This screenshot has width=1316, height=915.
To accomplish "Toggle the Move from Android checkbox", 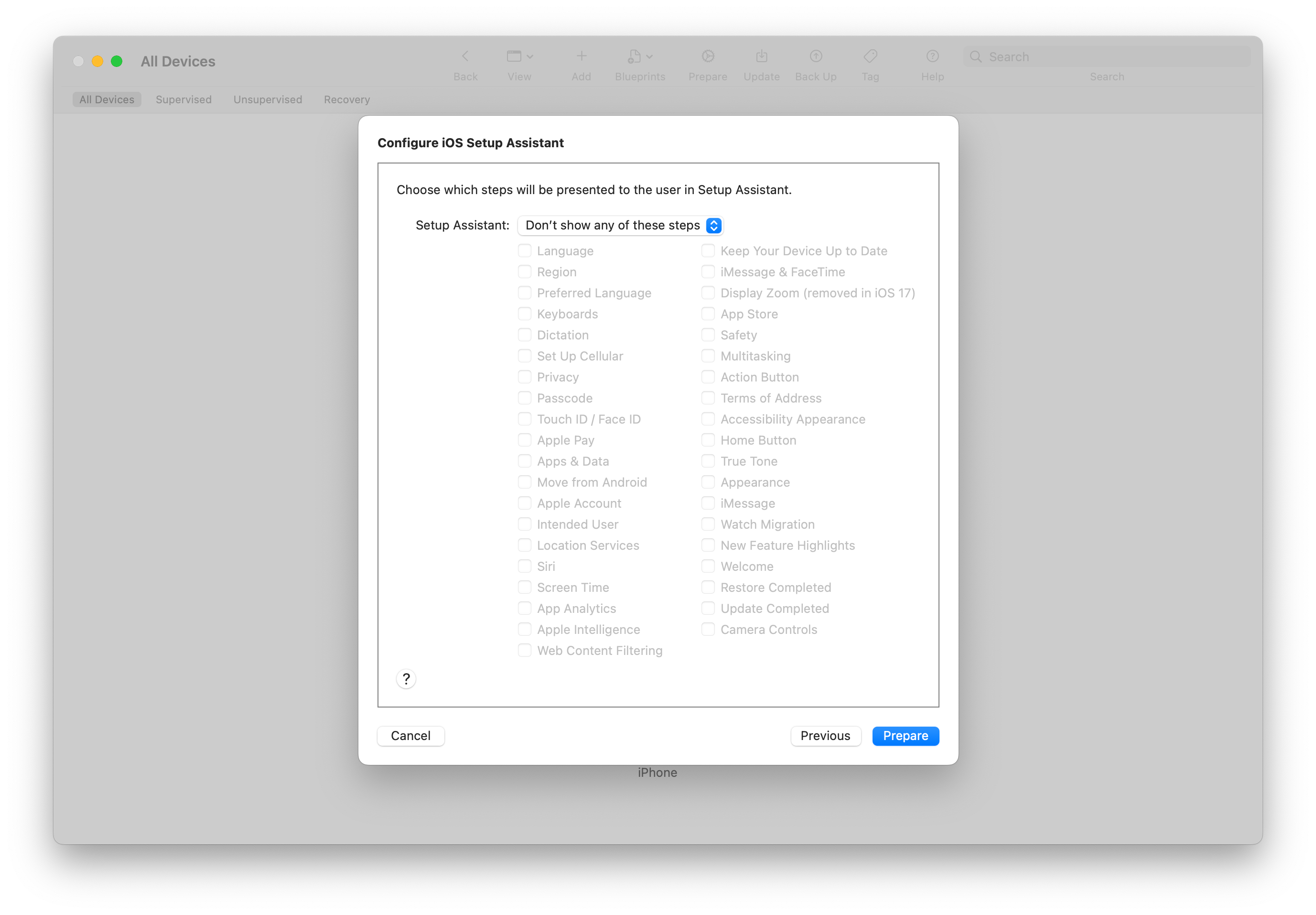I will tap(524, 482).
